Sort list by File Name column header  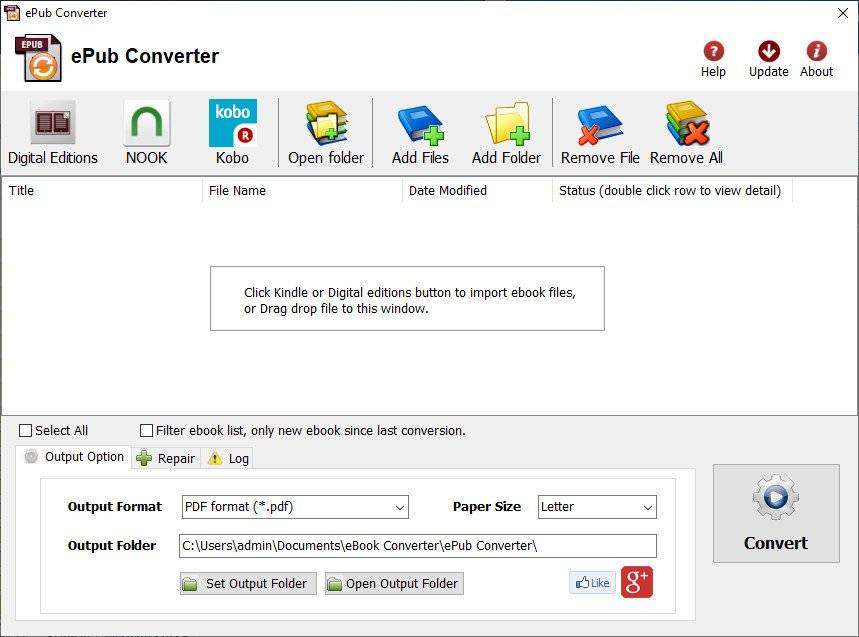click(x=302, y=191)
